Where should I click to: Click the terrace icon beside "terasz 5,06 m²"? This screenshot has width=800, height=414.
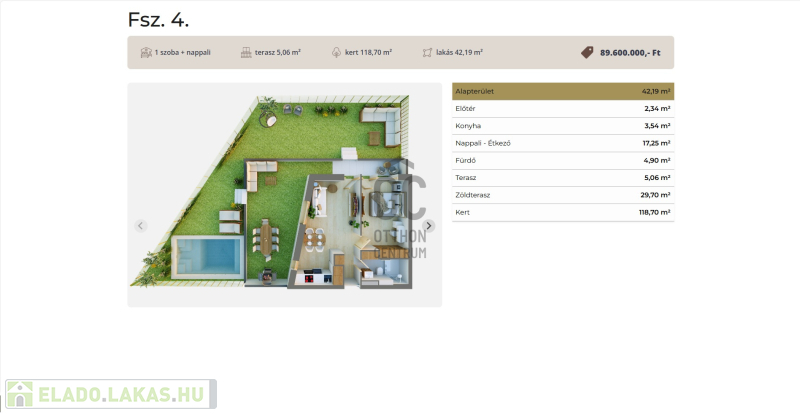point(246,52)
